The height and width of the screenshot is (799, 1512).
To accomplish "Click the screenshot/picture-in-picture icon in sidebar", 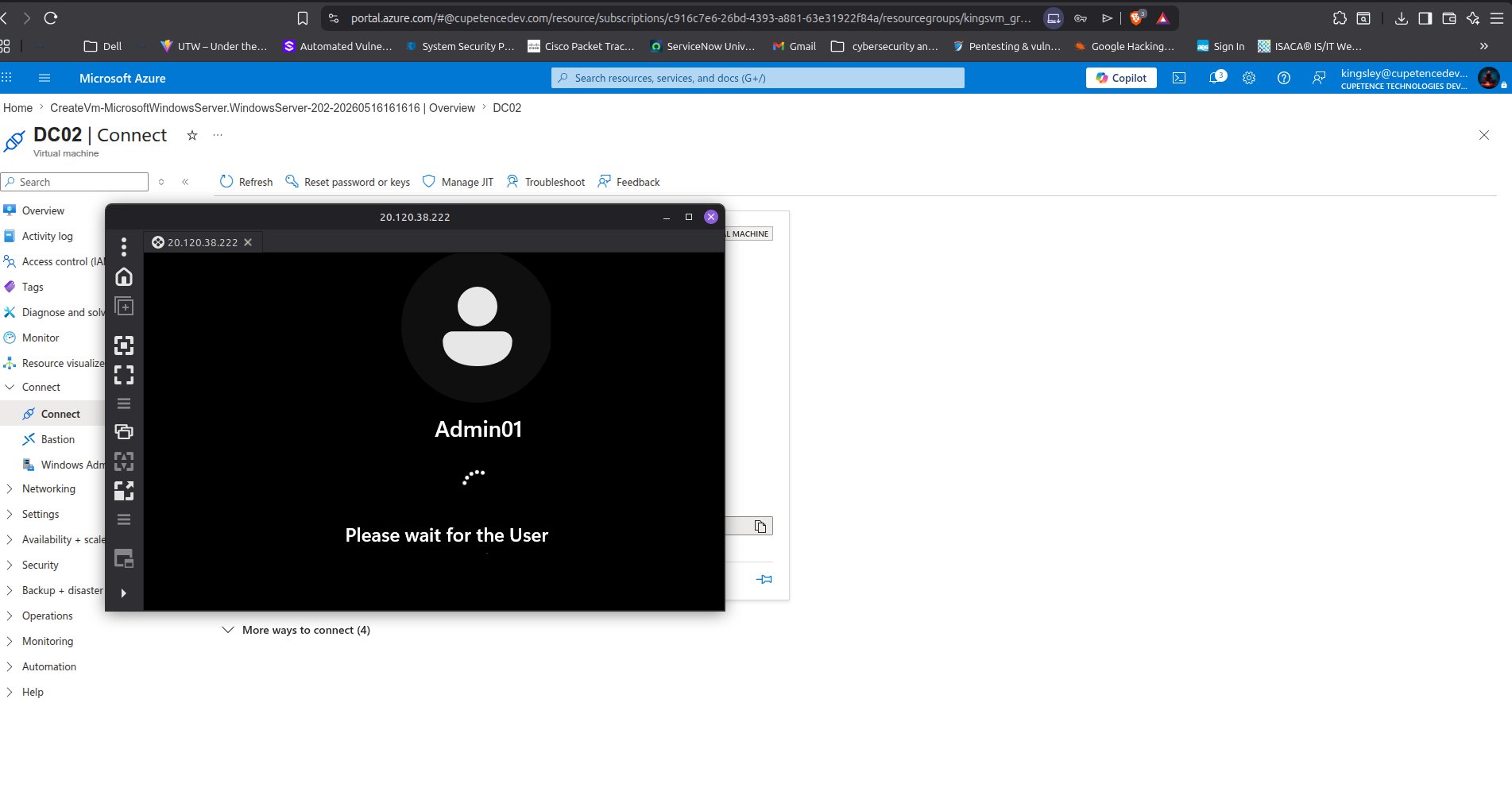I will tap(124, 558).
